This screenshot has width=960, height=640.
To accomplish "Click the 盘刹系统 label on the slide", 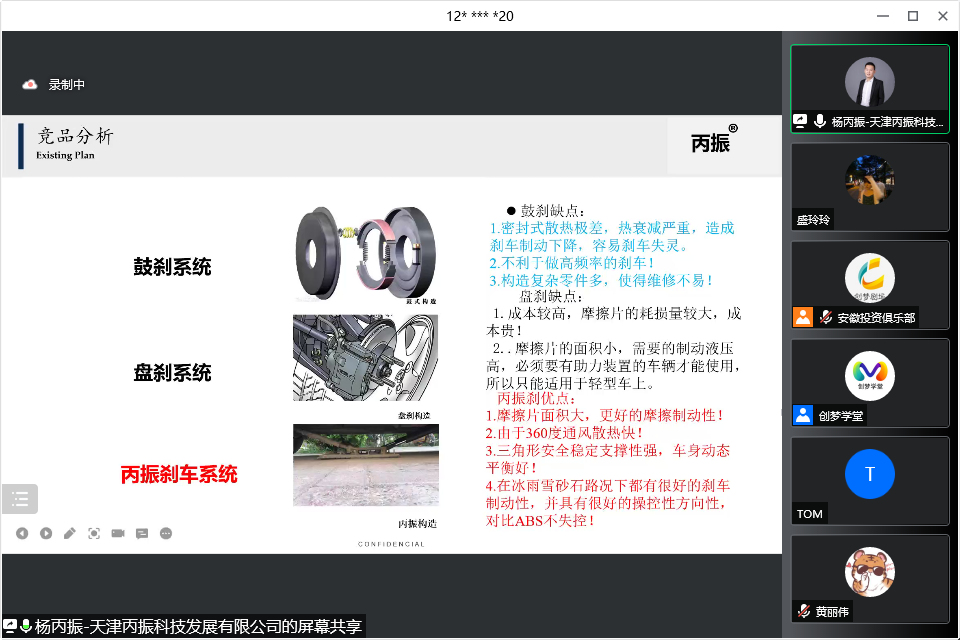I will (172, 372).
